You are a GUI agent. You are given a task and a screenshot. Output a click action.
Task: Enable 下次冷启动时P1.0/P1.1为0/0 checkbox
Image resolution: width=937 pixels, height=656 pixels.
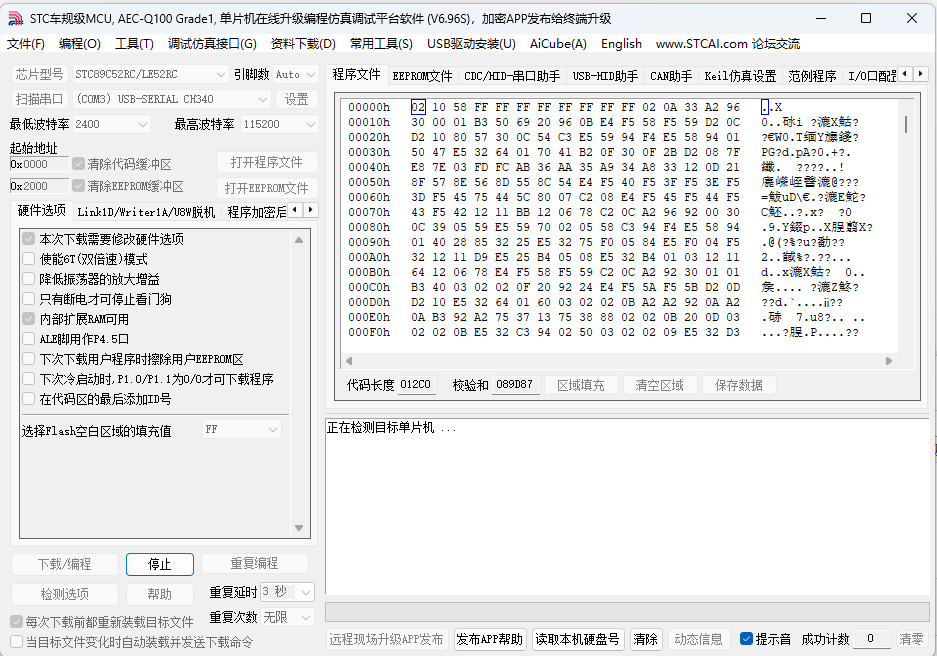[x=29, y=379]
